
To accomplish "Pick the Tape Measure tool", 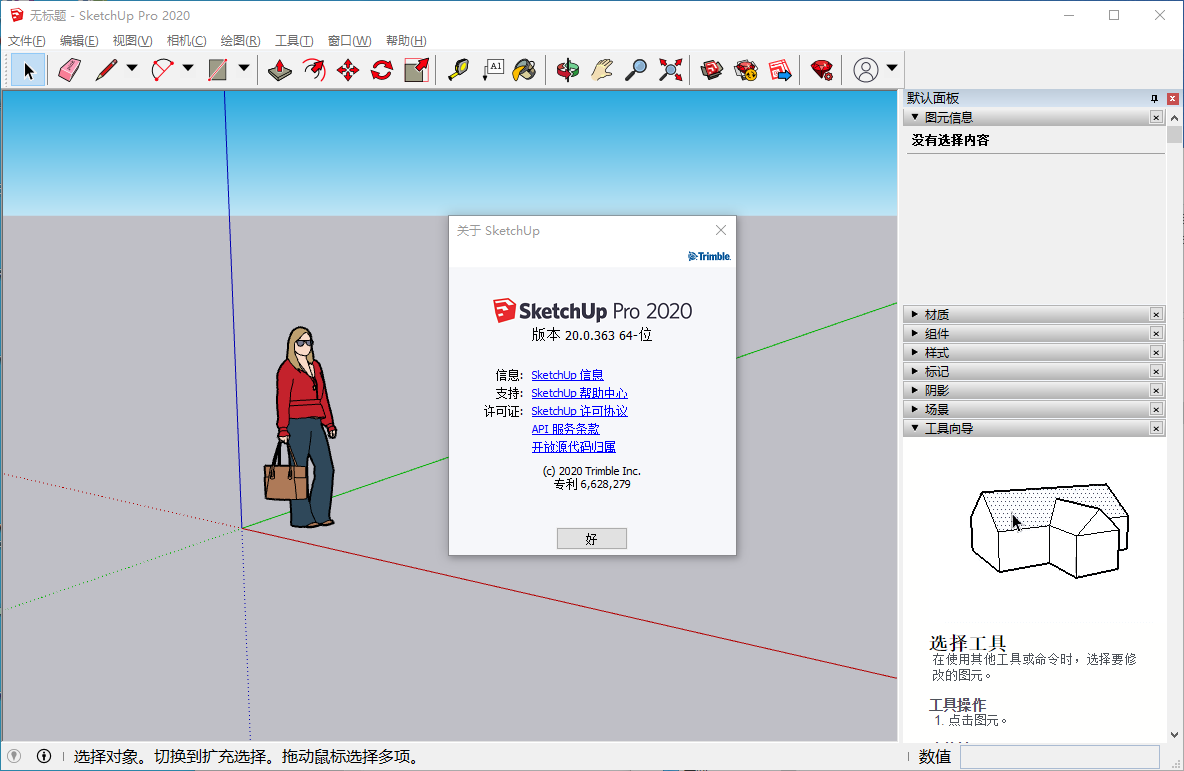I will 459,70.
